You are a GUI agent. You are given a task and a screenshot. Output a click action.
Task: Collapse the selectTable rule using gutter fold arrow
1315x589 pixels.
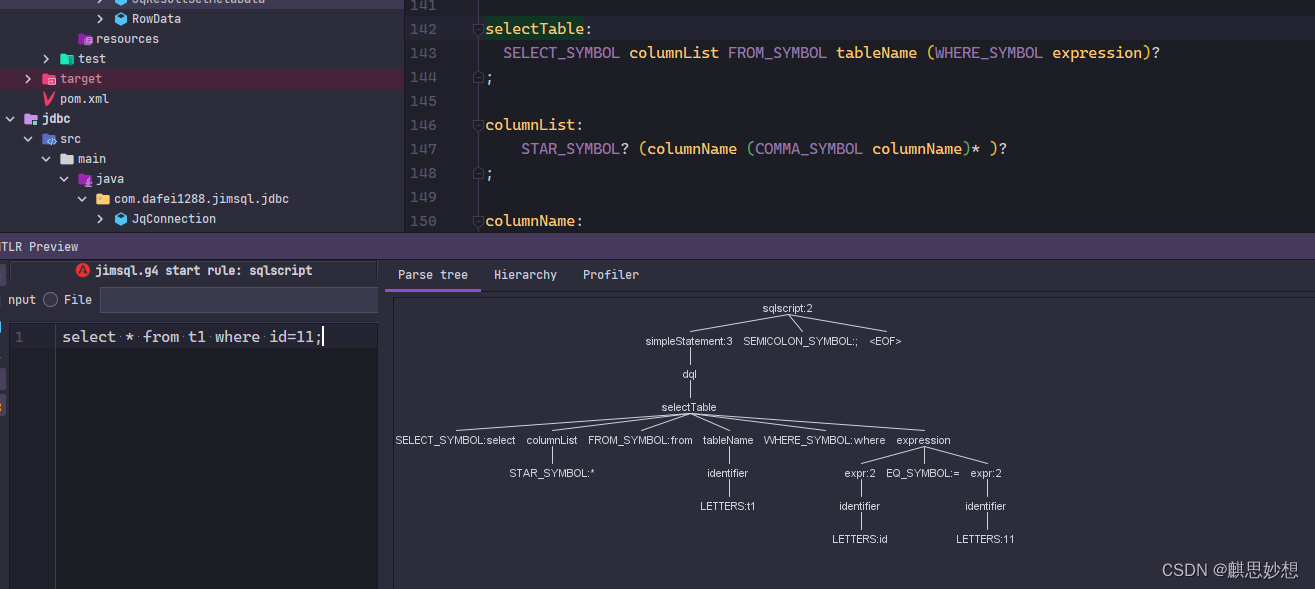tap(477, 29)
